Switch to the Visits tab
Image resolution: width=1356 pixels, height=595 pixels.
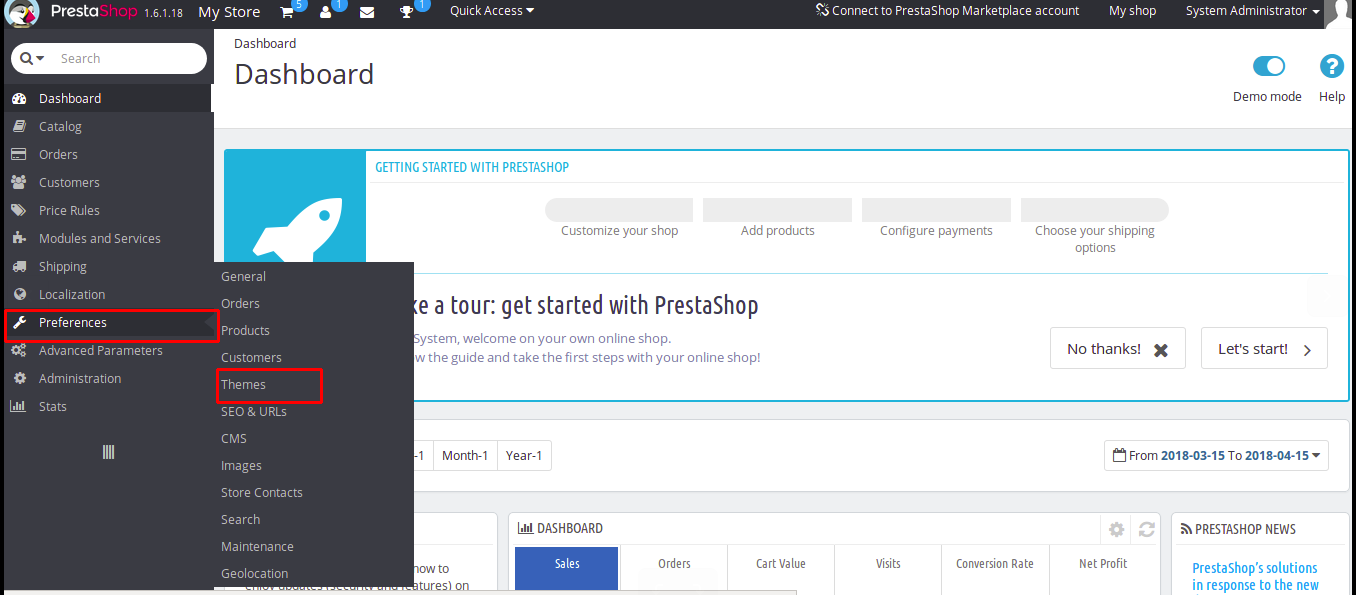(888, 570)
